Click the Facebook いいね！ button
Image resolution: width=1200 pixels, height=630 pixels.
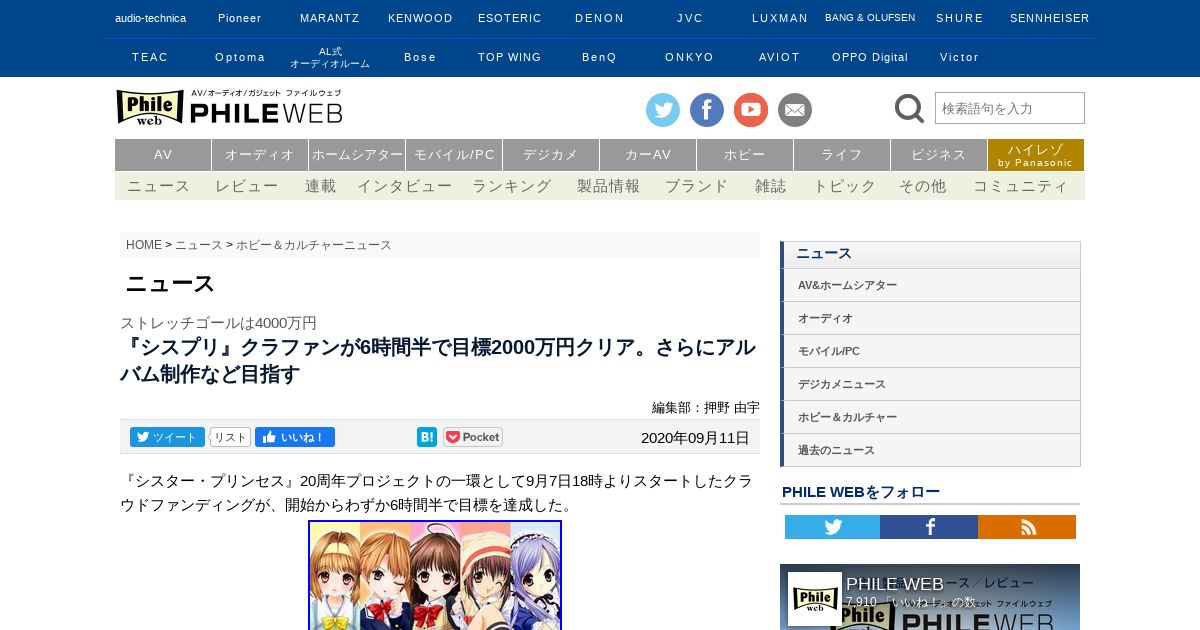point(295,437)
